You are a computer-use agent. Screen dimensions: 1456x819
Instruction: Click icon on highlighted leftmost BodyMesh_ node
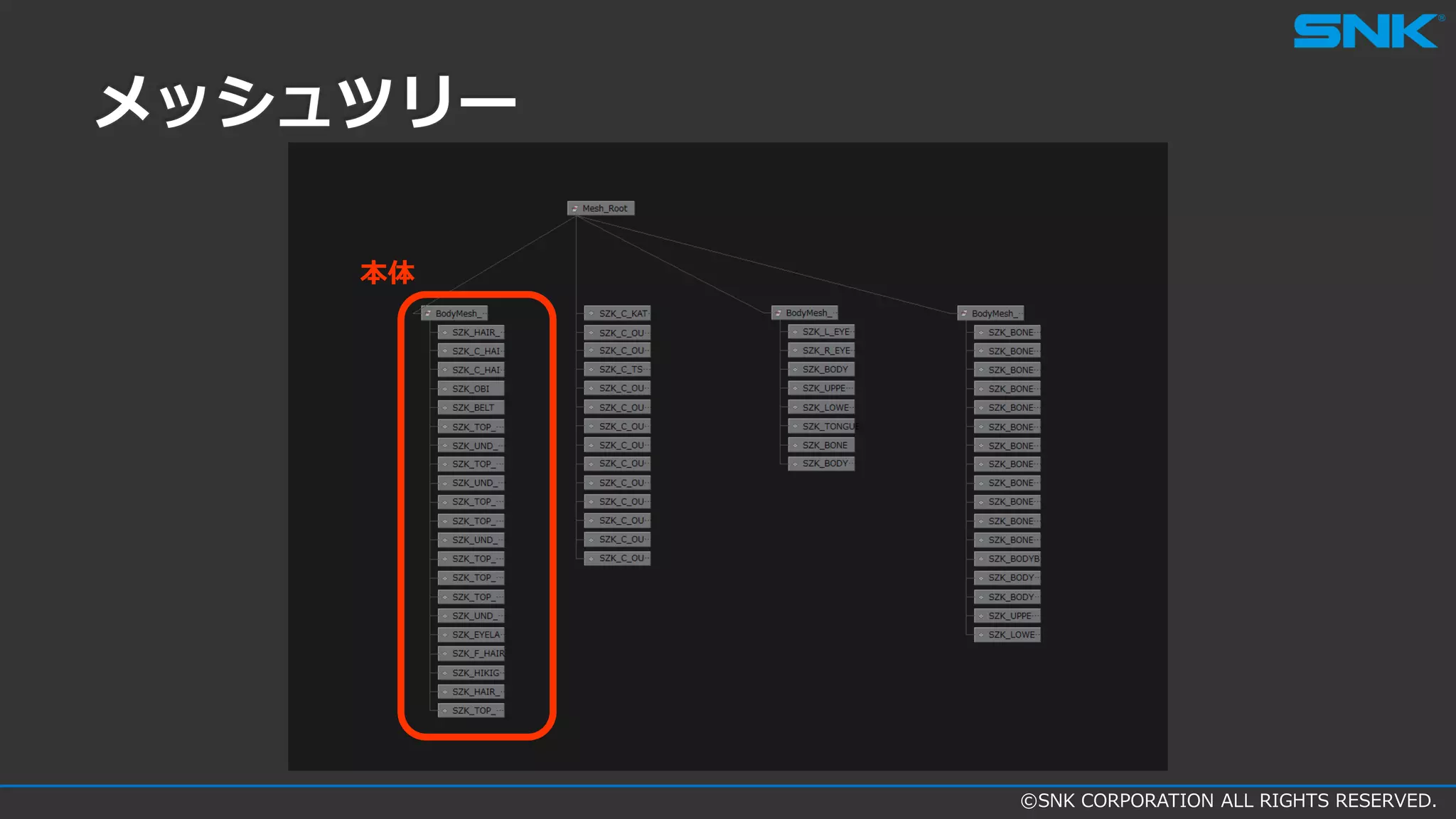[428, 314]
